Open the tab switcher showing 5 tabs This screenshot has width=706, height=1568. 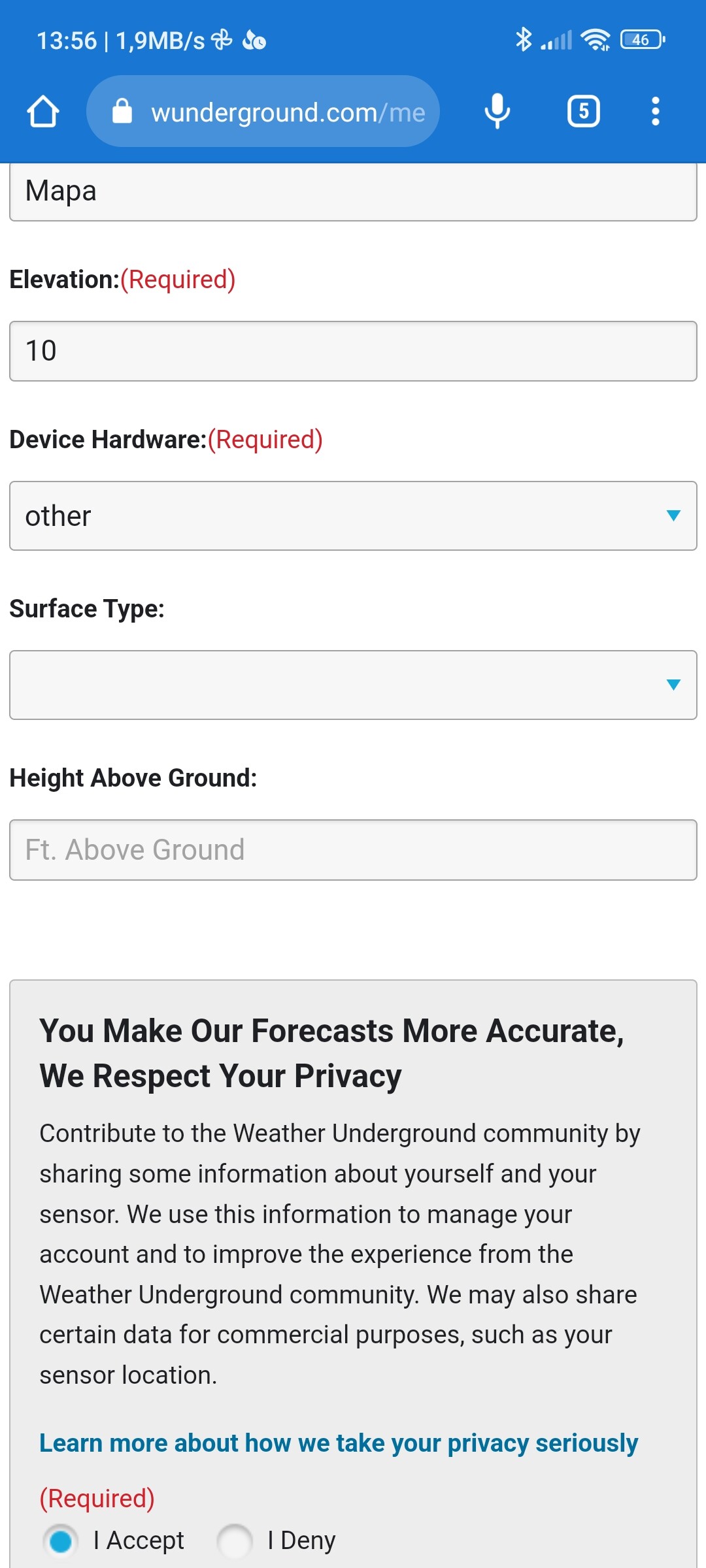coord(583,111)
